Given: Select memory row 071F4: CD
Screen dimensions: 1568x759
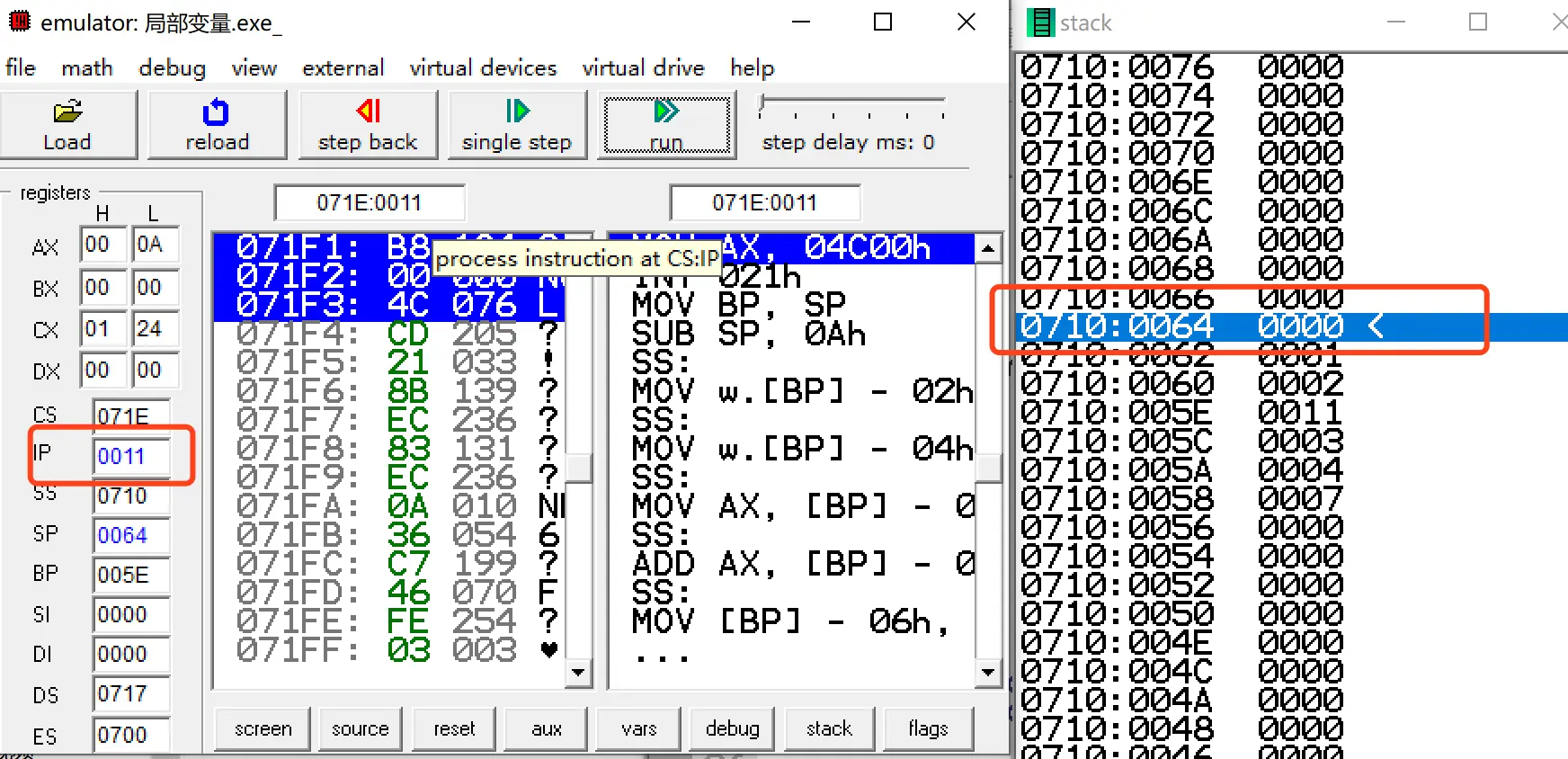Looking at the screenshot, I should [x=389, y=335].
